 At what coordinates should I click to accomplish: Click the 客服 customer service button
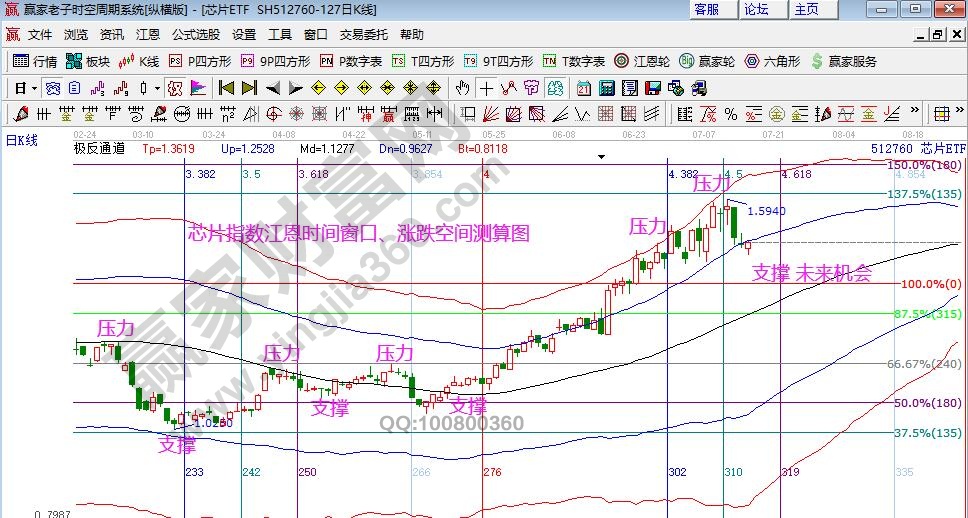tap(707, 9)
